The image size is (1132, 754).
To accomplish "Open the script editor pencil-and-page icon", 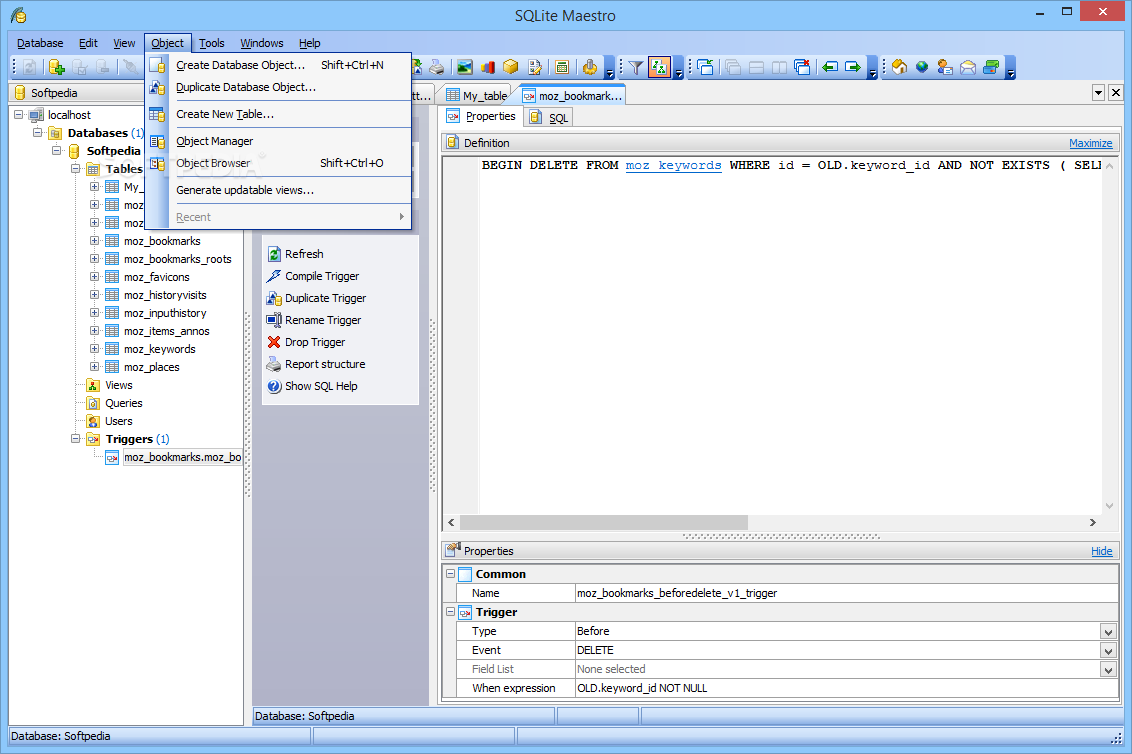I will [x=534, y=67].
